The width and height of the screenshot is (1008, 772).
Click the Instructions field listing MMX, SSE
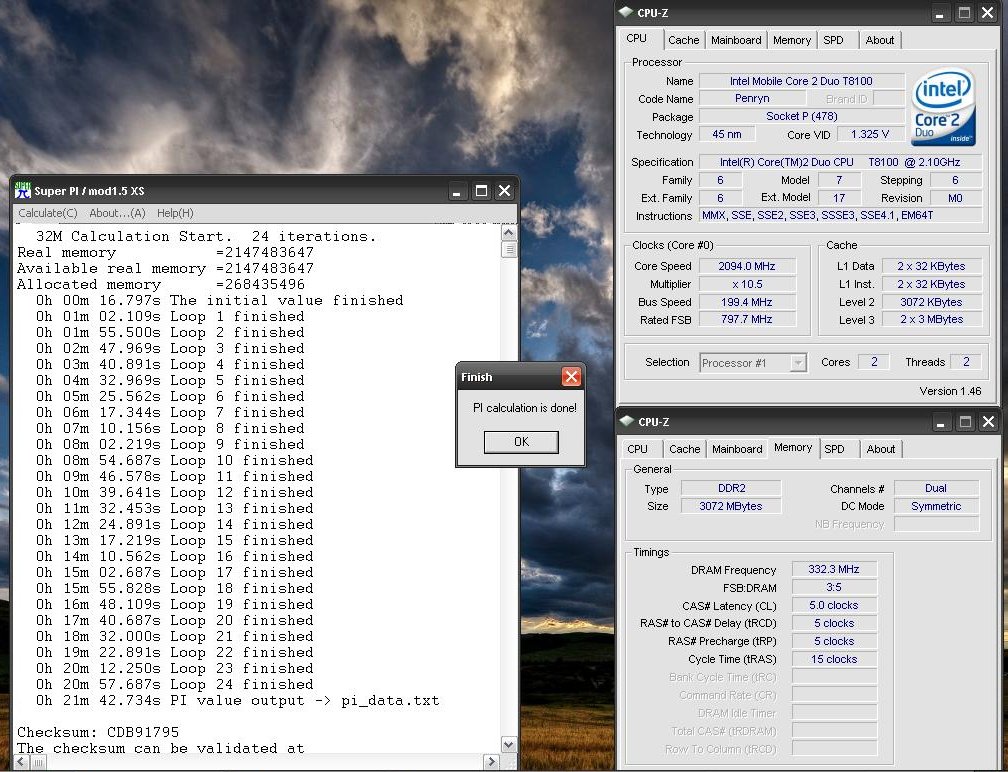pyautogui.click(x=840, y=215)
